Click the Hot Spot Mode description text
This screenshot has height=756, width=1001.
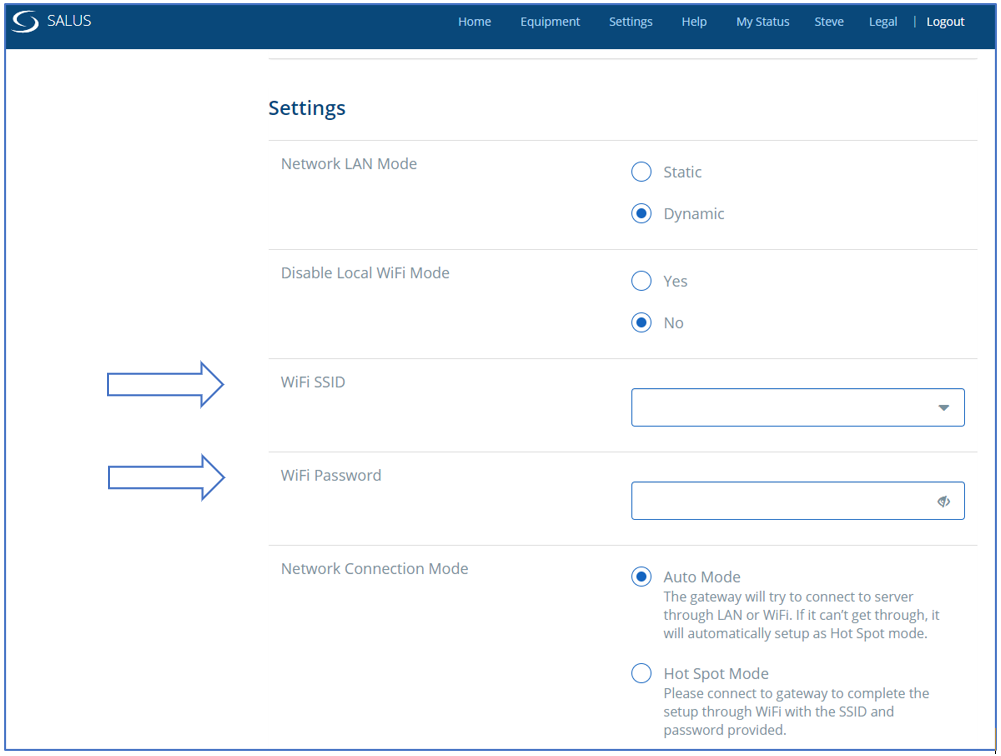point(796,711)
